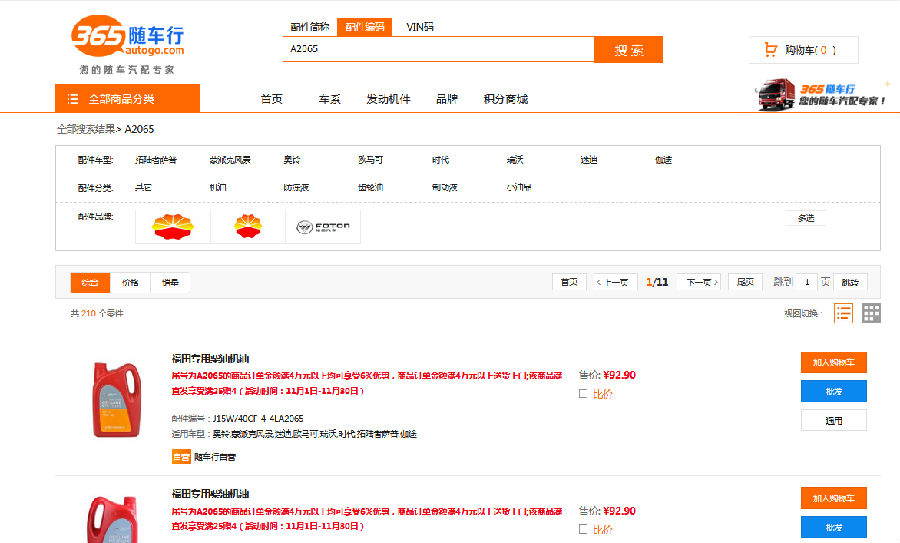Filter vehicle type by 奥铃

tap(292, 160)
